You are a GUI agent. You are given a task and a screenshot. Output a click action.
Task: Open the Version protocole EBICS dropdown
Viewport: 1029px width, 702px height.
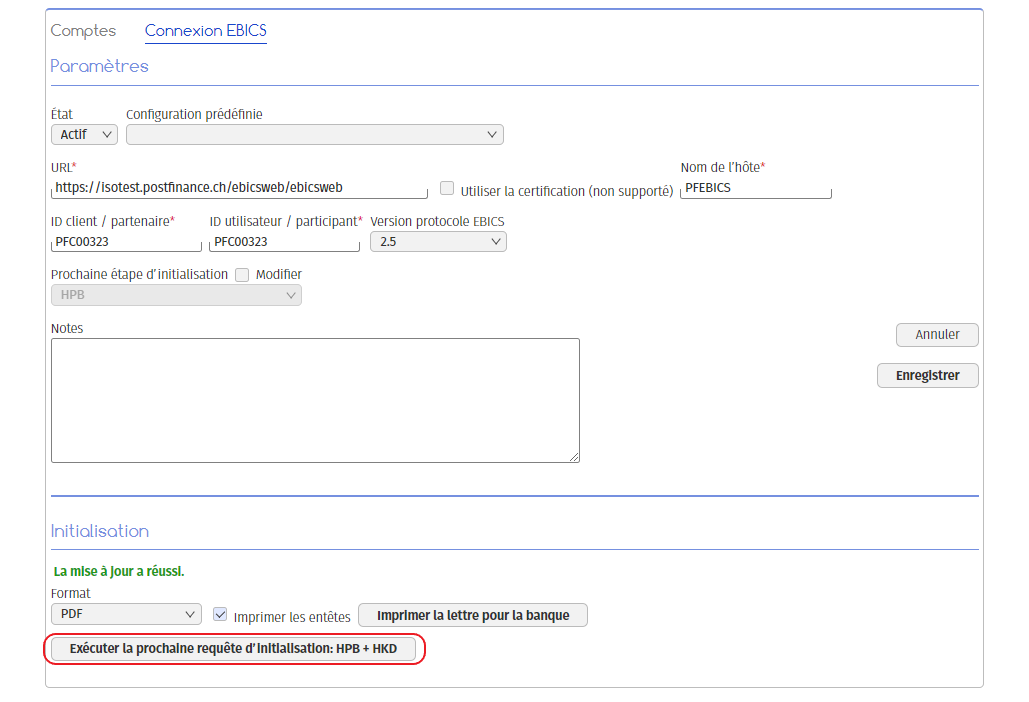pos(438,241)
